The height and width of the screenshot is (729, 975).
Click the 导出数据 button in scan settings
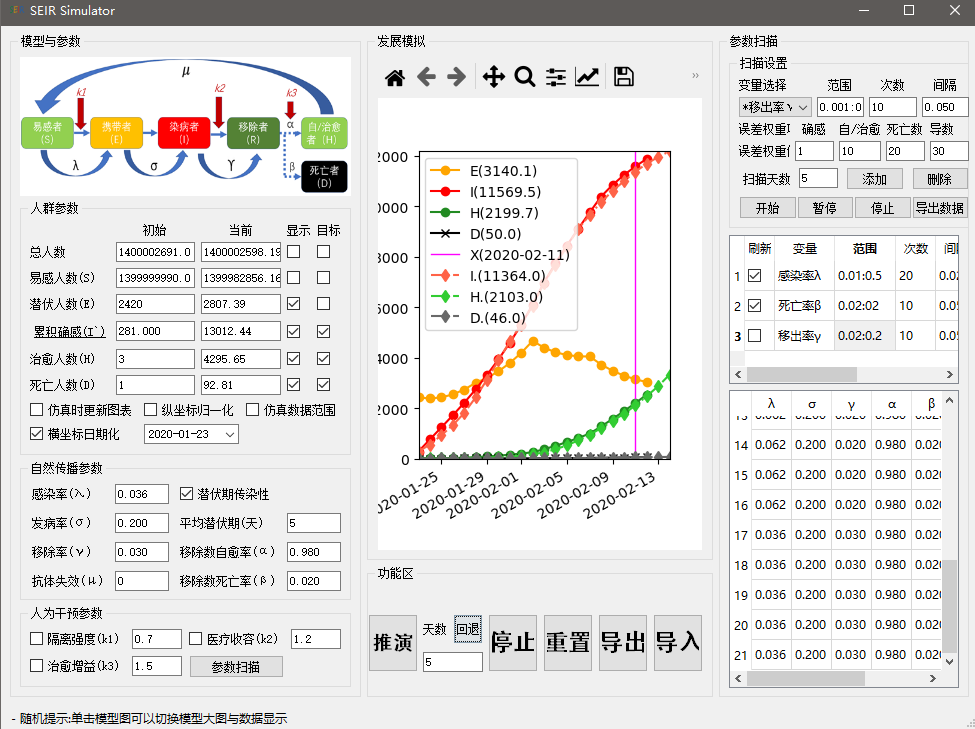click(940, 207)
